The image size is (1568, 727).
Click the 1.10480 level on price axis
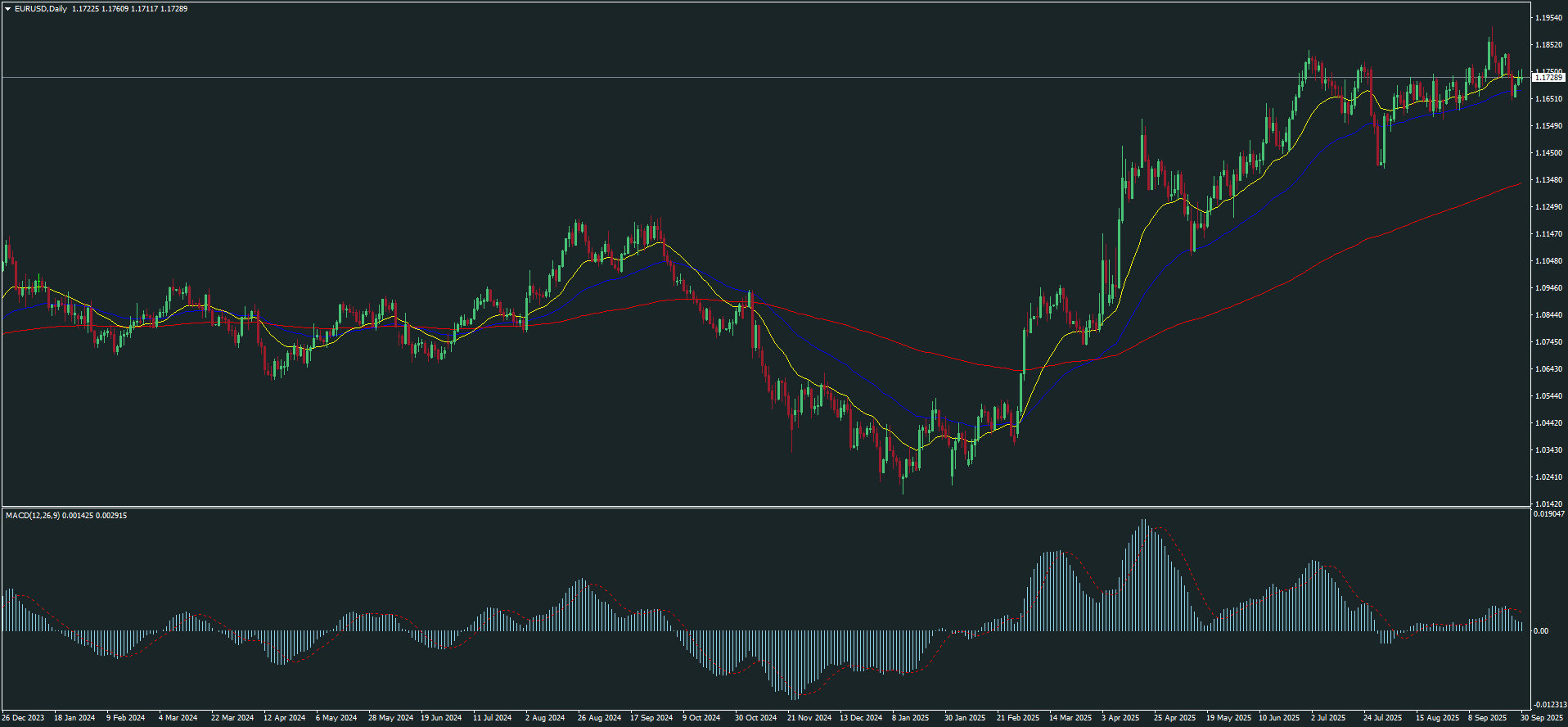[1548, 261]
